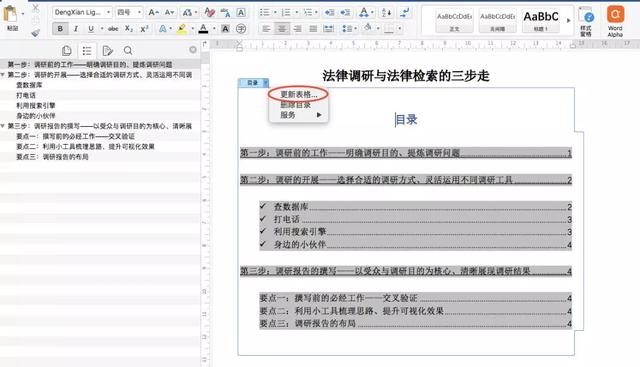The width and height of the screenshot is (640, 367).
Task: Close the navigation sidebar
Action: click(193, 50)
